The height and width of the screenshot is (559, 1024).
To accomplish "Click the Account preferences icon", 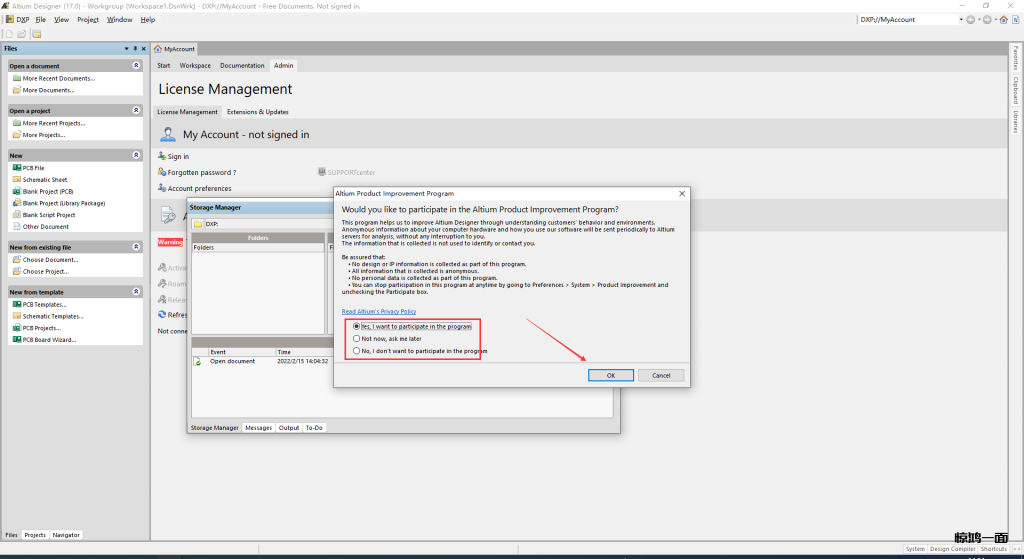I will click(161, 188).
